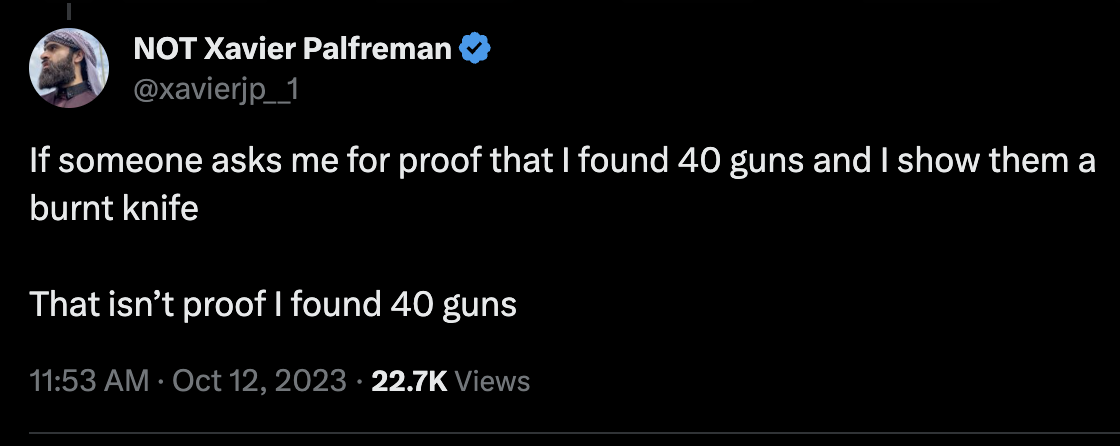The image size is (1120, 446).
Task: Click the blue verified checkmark badge
Action: coord(474,47)
